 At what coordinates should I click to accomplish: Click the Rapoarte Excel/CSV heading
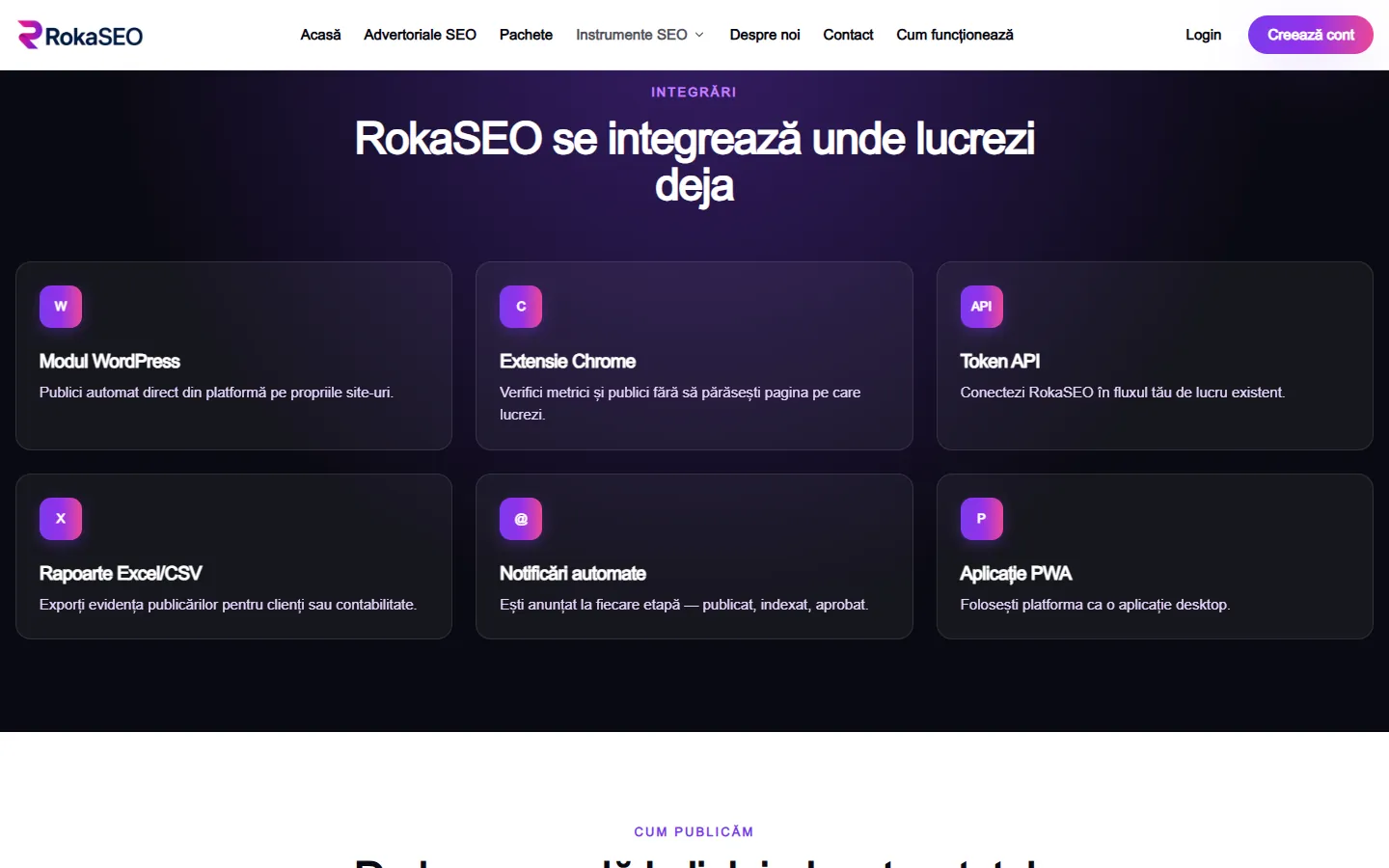pos(121,574)
